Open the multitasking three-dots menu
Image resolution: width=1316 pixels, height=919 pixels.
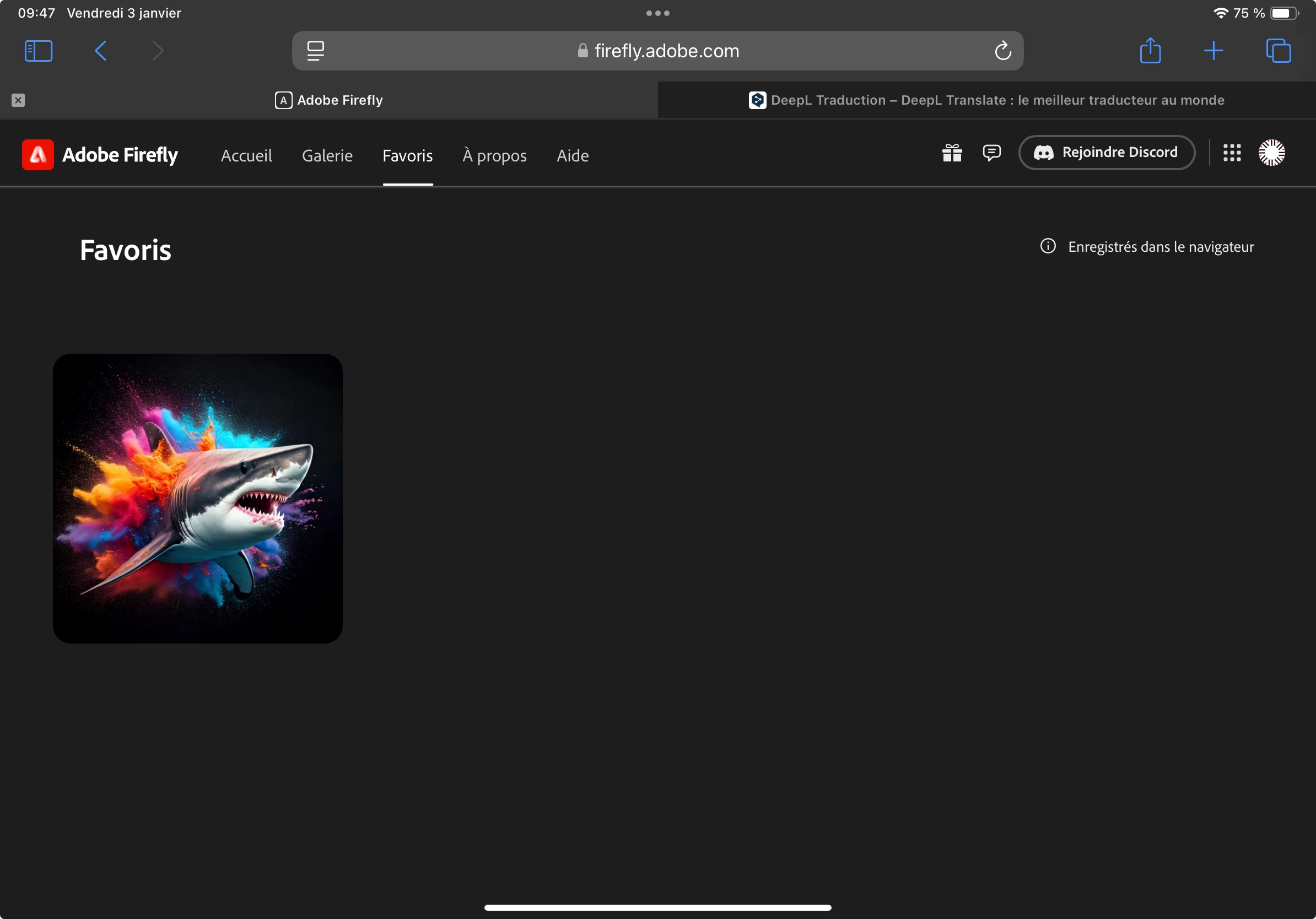657,13
